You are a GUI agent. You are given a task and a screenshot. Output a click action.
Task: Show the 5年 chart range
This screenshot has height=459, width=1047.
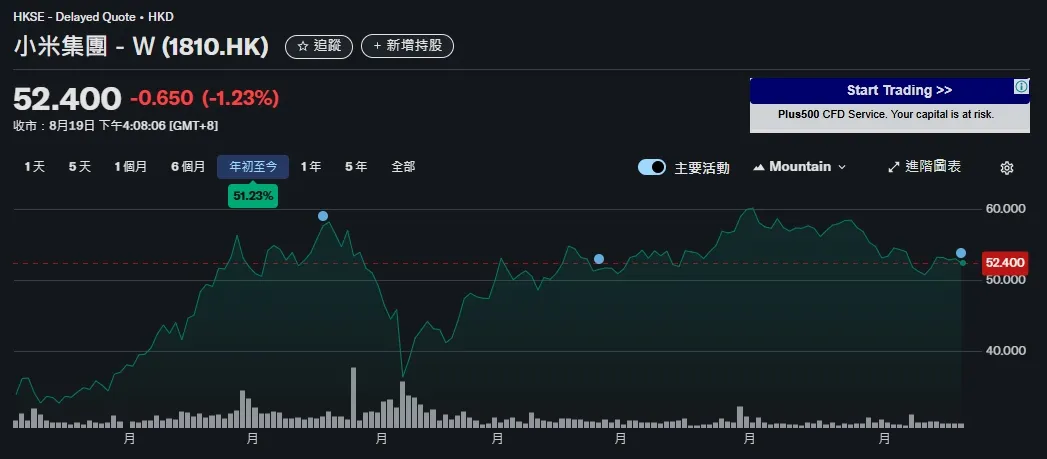coord(356,167)
